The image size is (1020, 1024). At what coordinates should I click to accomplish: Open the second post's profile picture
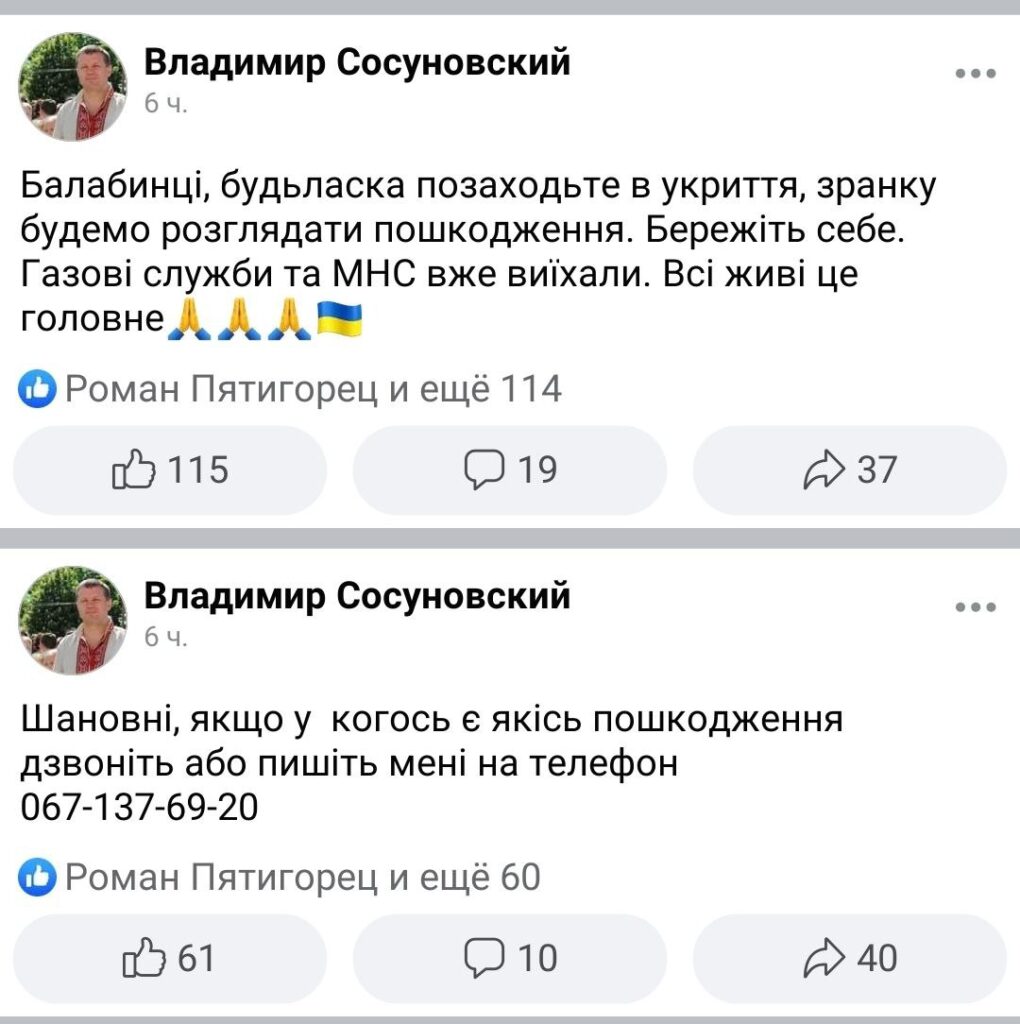(x=73, y=620)
